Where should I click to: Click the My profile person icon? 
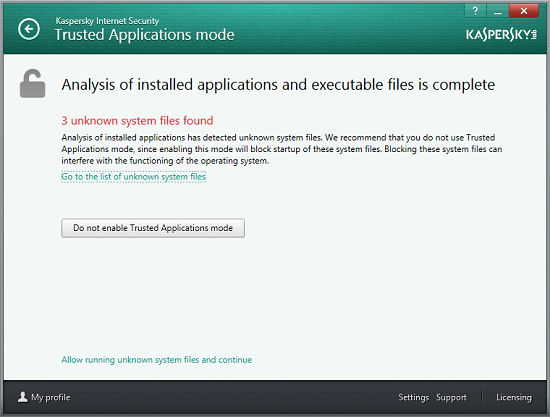pyautogui.click(x=23, y=397)
